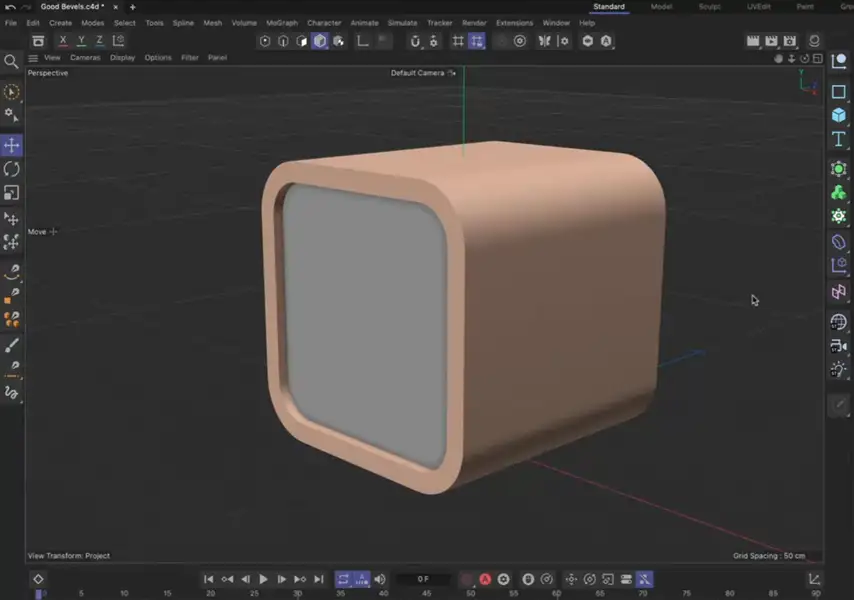Select the Scale tool

[12, 193]
